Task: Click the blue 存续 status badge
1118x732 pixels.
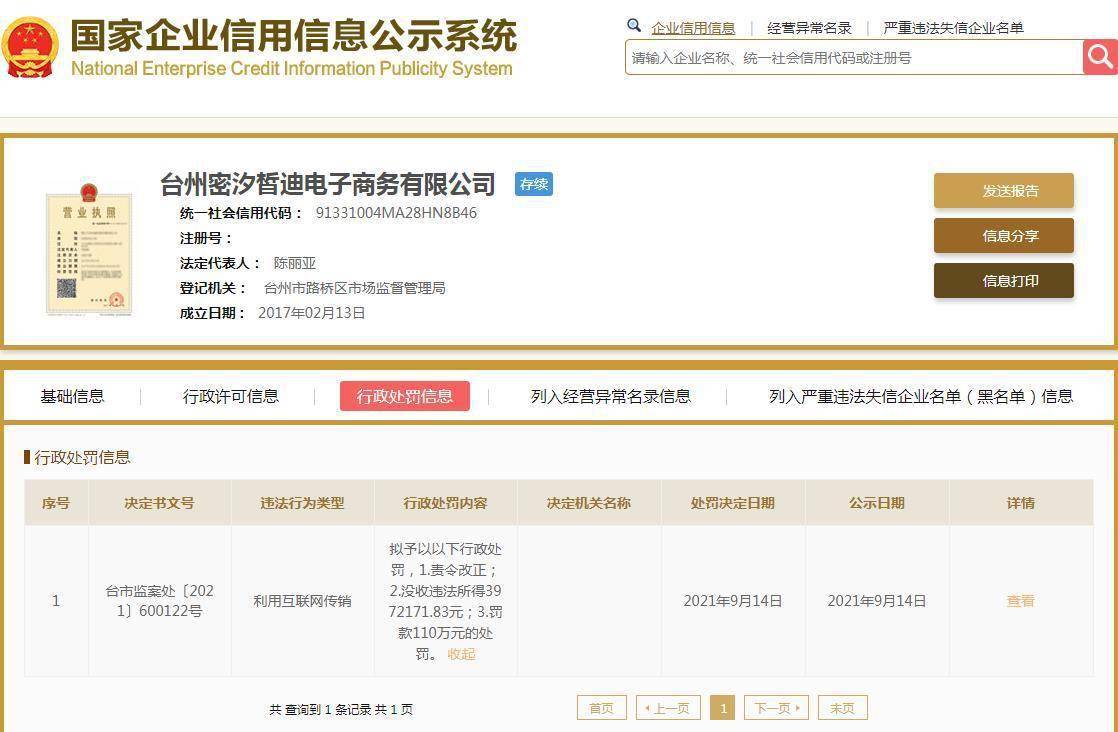Action: coord(533,184)
